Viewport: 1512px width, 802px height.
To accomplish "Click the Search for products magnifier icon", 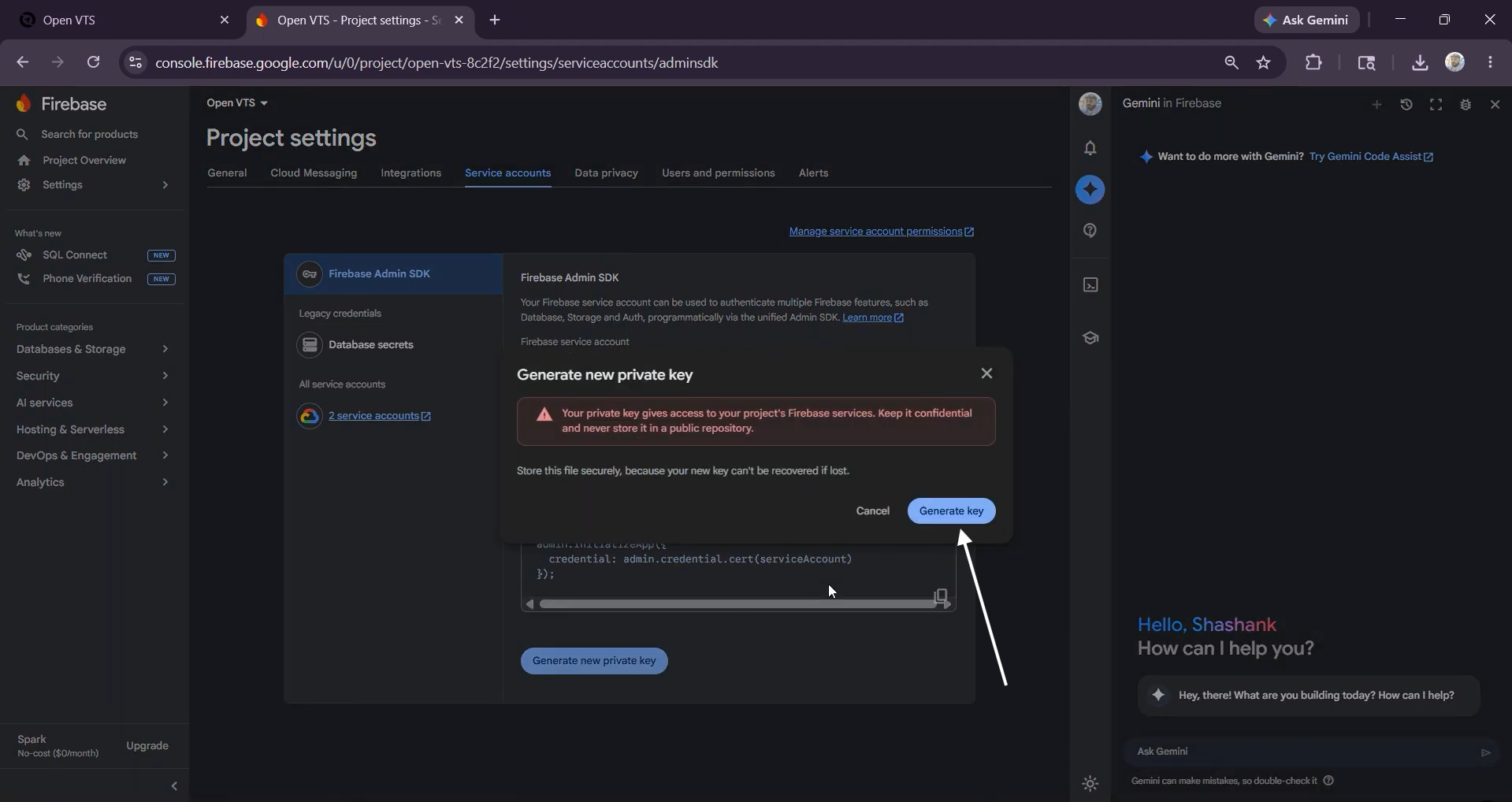I will click(22, 135).
